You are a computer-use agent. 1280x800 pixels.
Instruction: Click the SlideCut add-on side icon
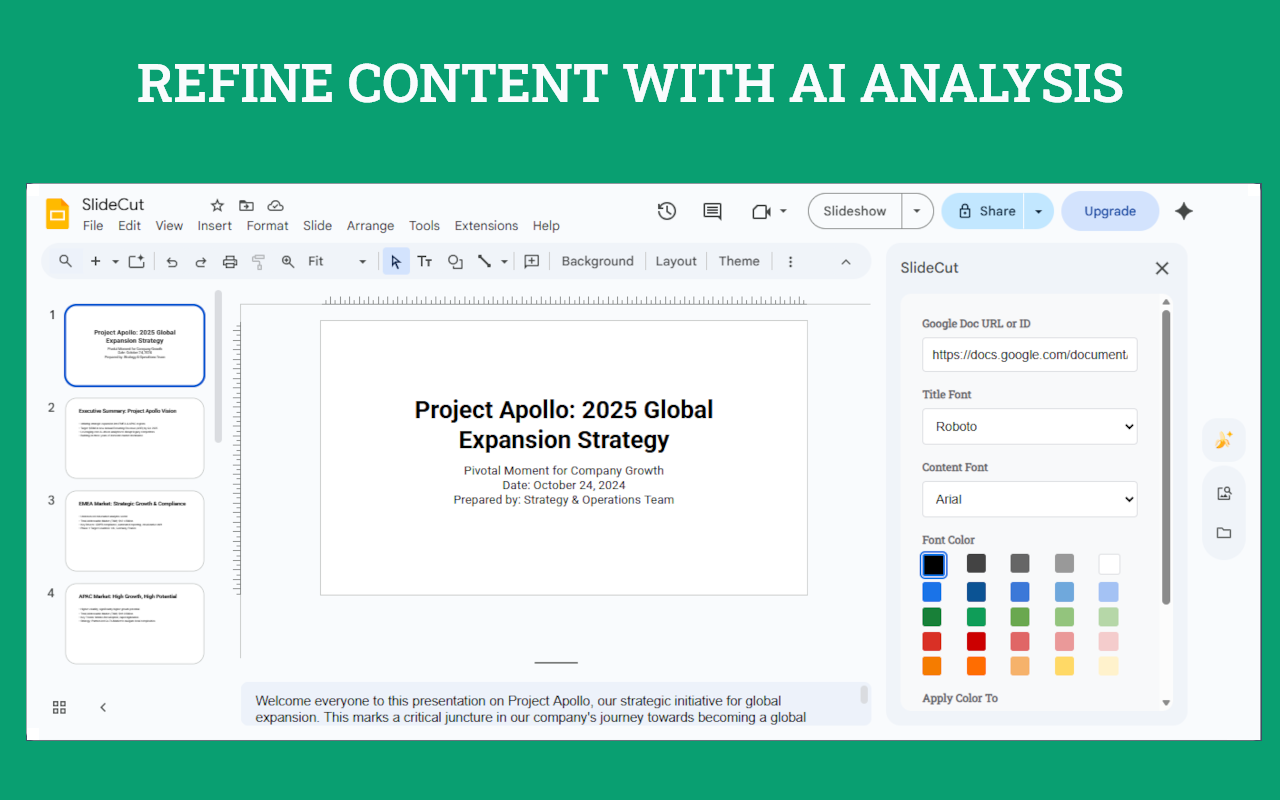click(1223, 440)
